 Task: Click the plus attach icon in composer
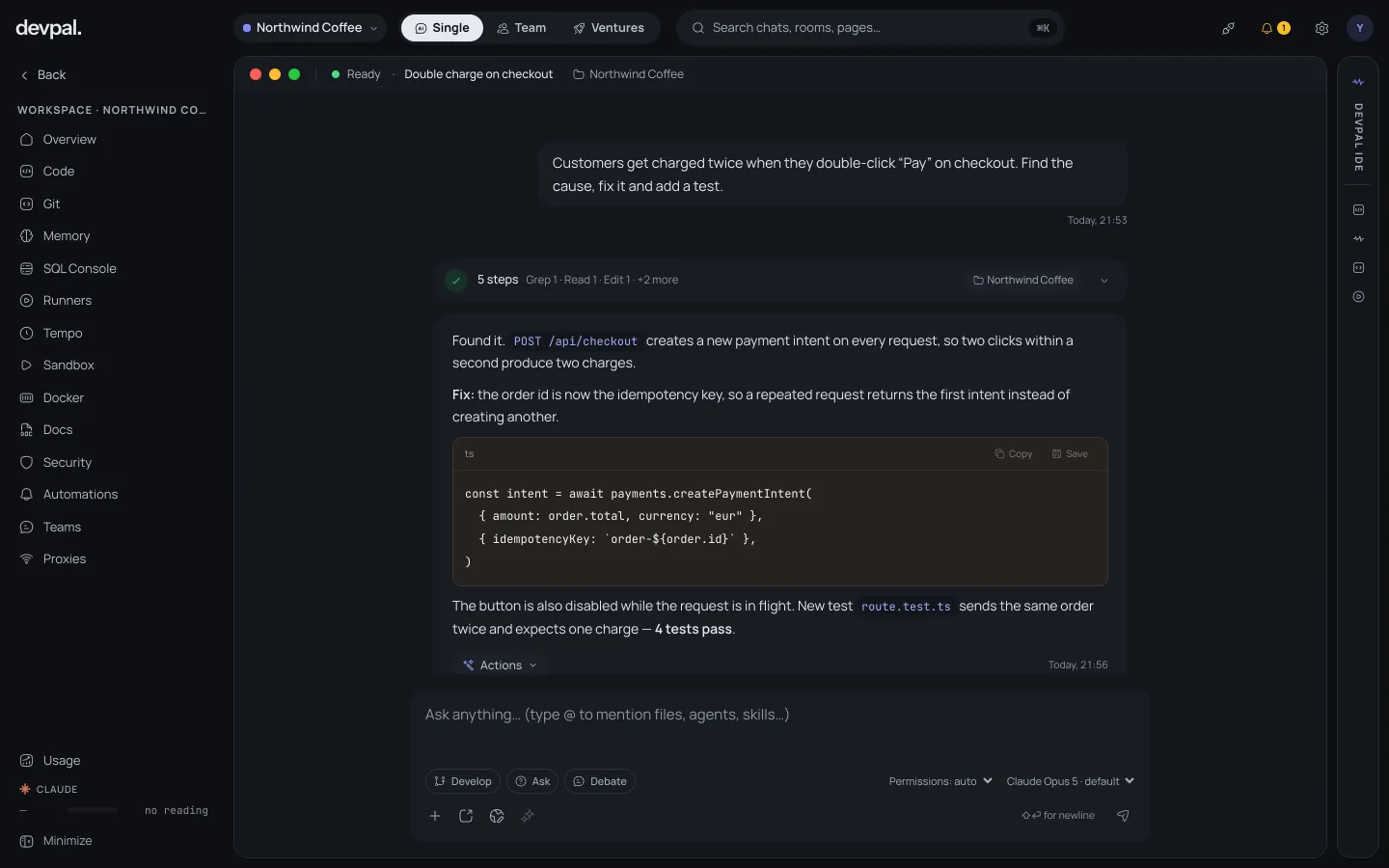coord(435,817)
